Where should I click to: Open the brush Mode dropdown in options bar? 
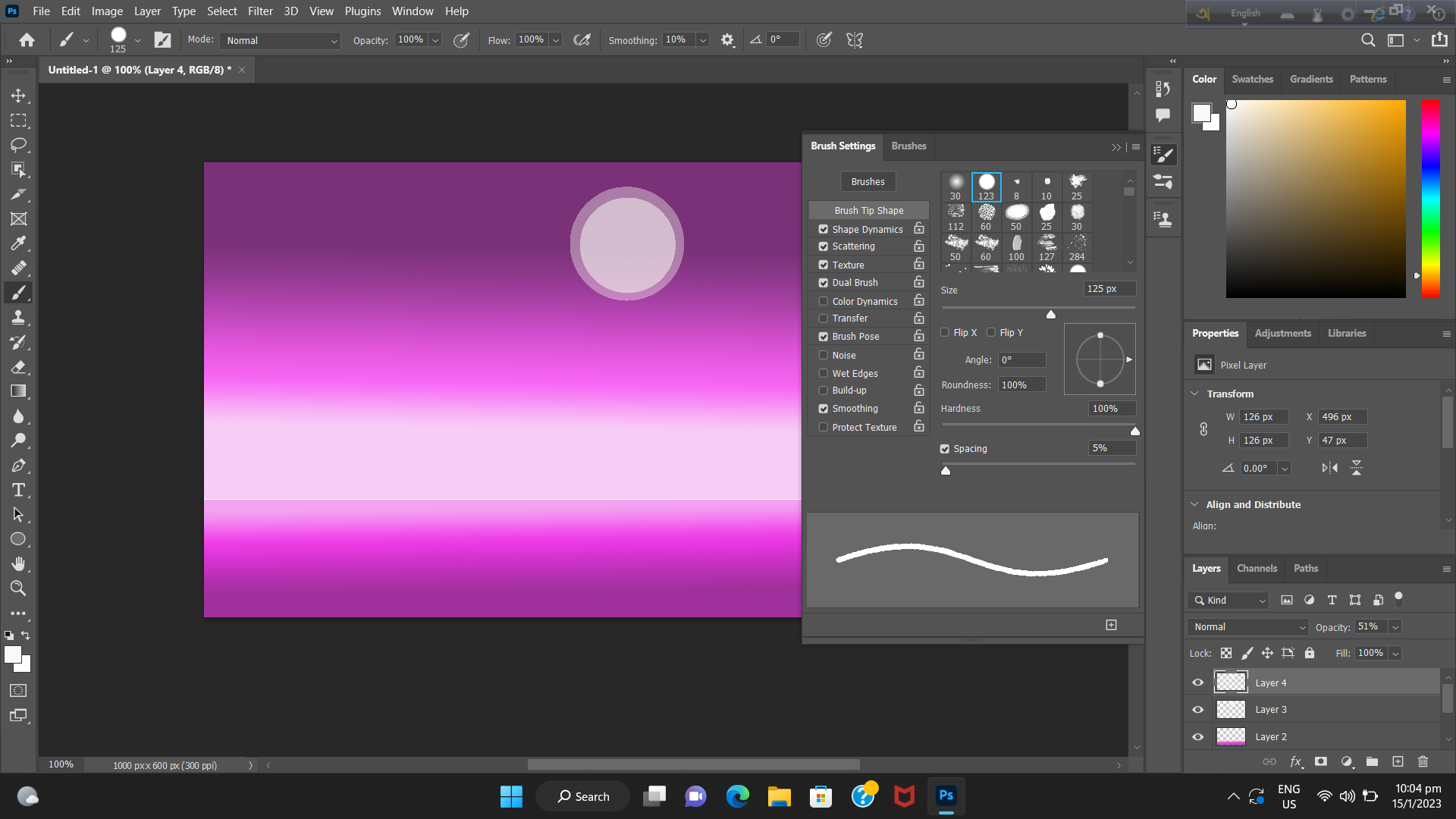(280, 40)
